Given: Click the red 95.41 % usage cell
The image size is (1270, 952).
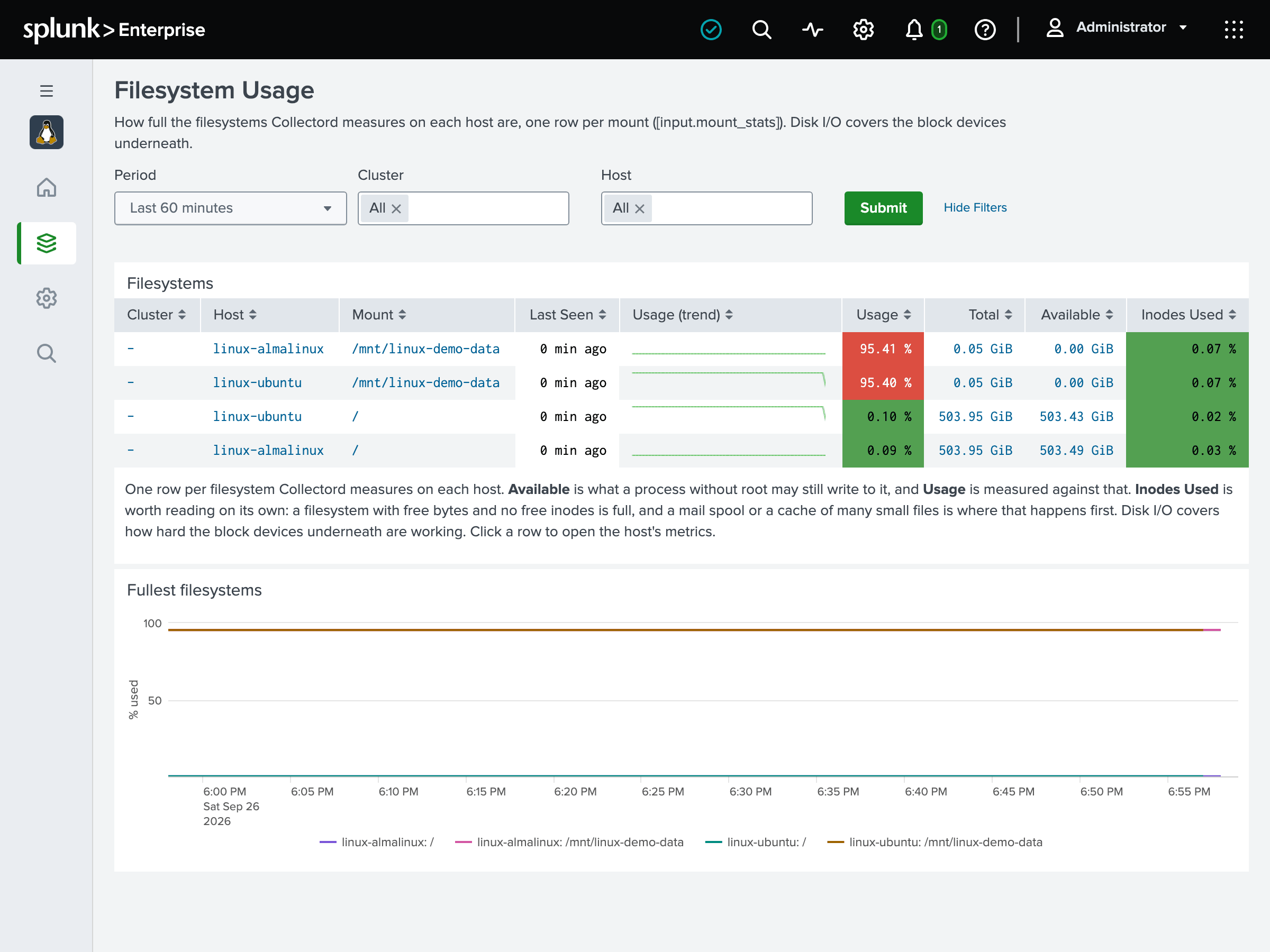Looking at the screenshot, I should pos(883,349).
